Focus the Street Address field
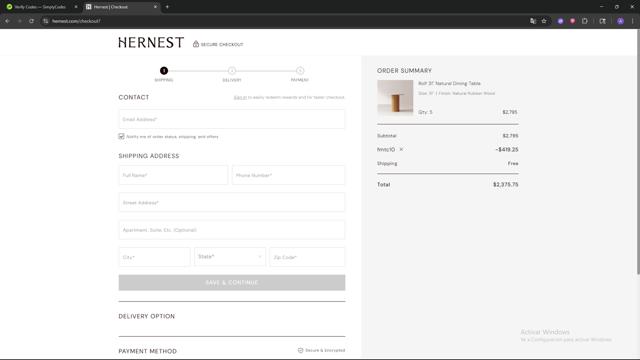640x360 pixels. click(x=232, y=202)
